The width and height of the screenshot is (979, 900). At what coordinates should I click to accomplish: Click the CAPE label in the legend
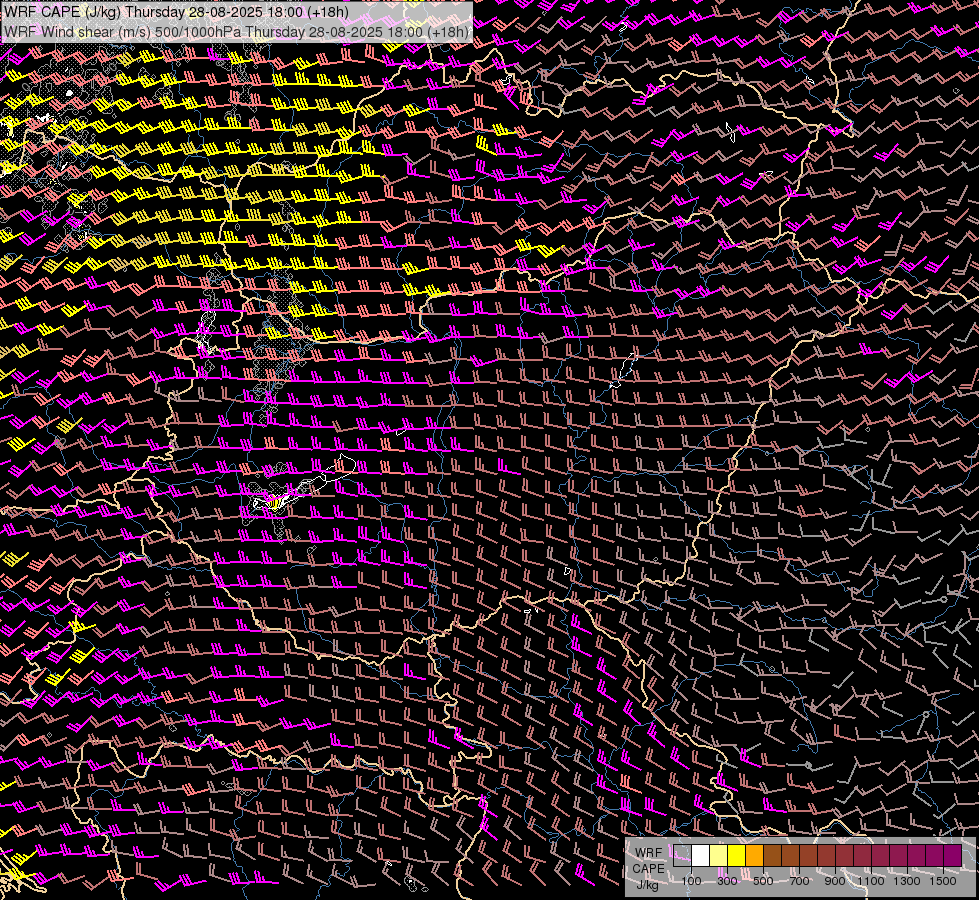click(x=648, y=869)
